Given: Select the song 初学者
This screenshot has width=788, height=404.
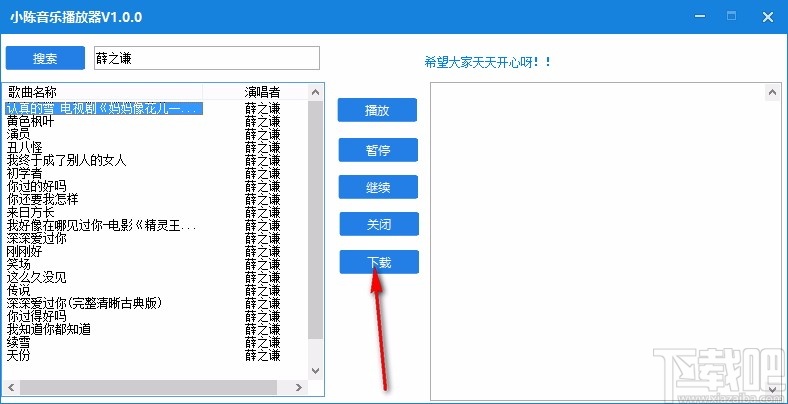Looking at the screenshot, I should coord(24,173).
